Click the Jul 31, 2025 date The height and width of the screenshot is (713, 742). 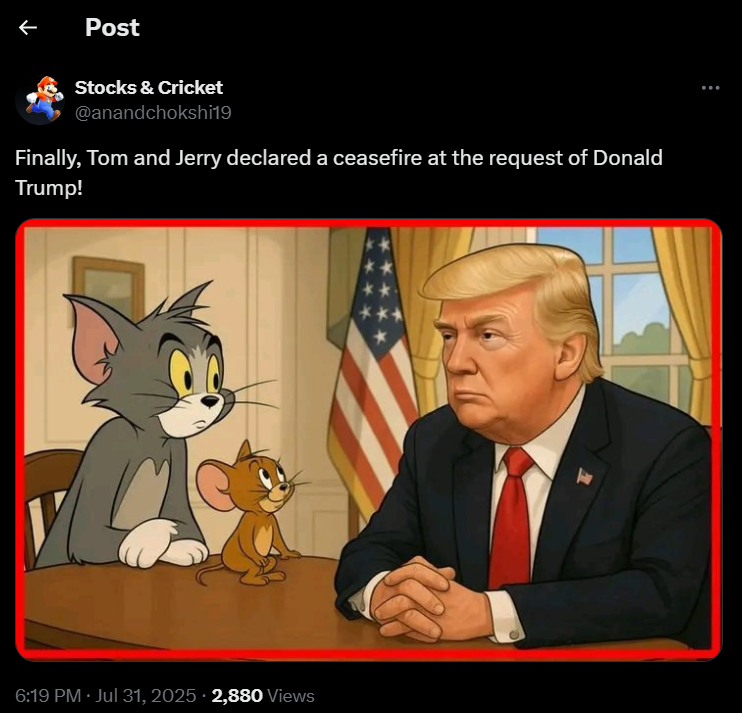(146, 695)
